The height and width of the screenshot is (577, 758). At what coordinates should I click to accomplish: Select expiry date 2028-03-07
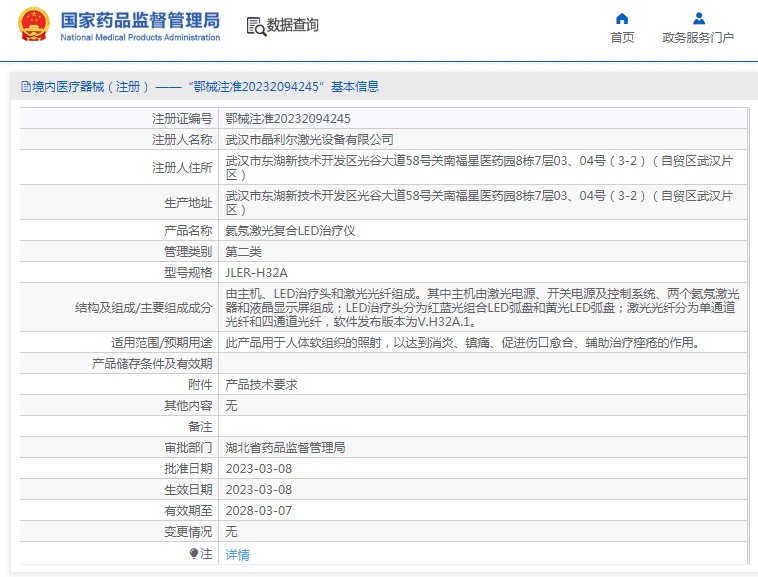point(259,511)
